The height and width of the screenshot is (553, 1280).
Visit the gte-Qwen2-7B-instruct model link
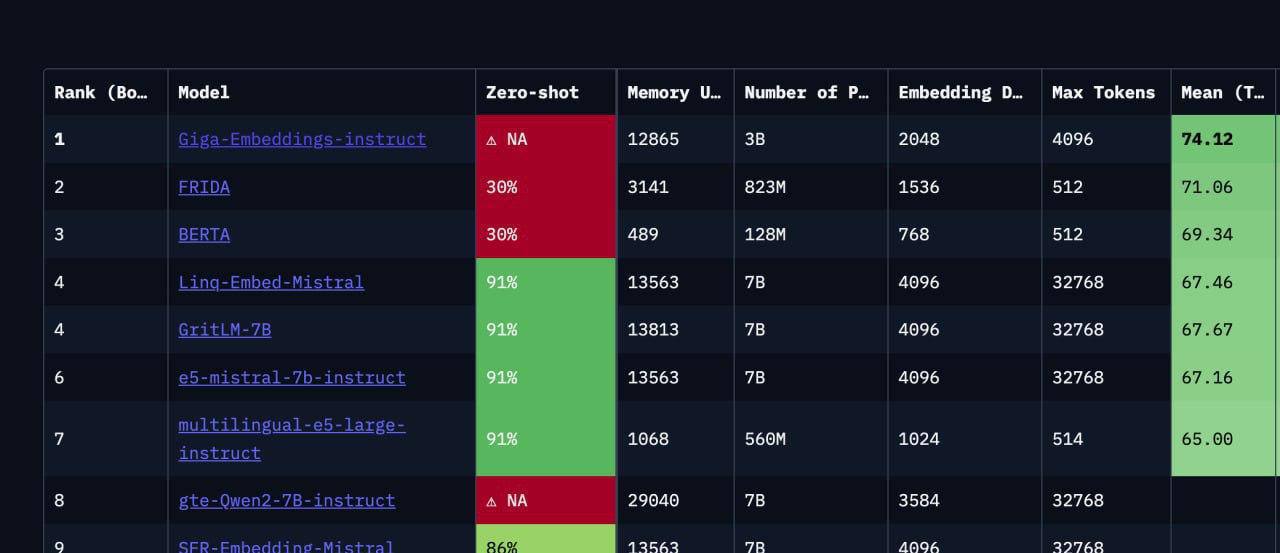pos(287,500)
